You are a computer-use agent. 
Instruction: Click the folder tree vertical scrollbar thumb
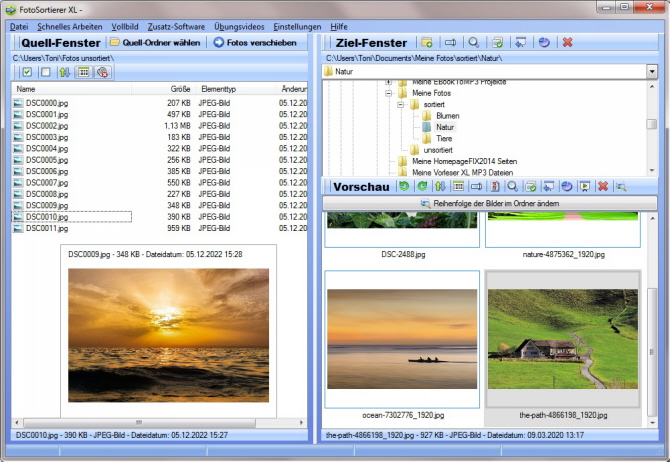point(652,124)
